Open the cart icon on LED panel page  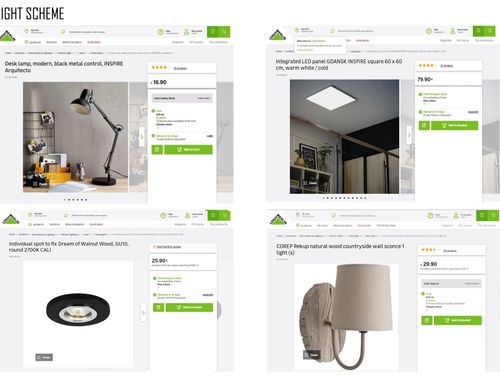(490, 31)
